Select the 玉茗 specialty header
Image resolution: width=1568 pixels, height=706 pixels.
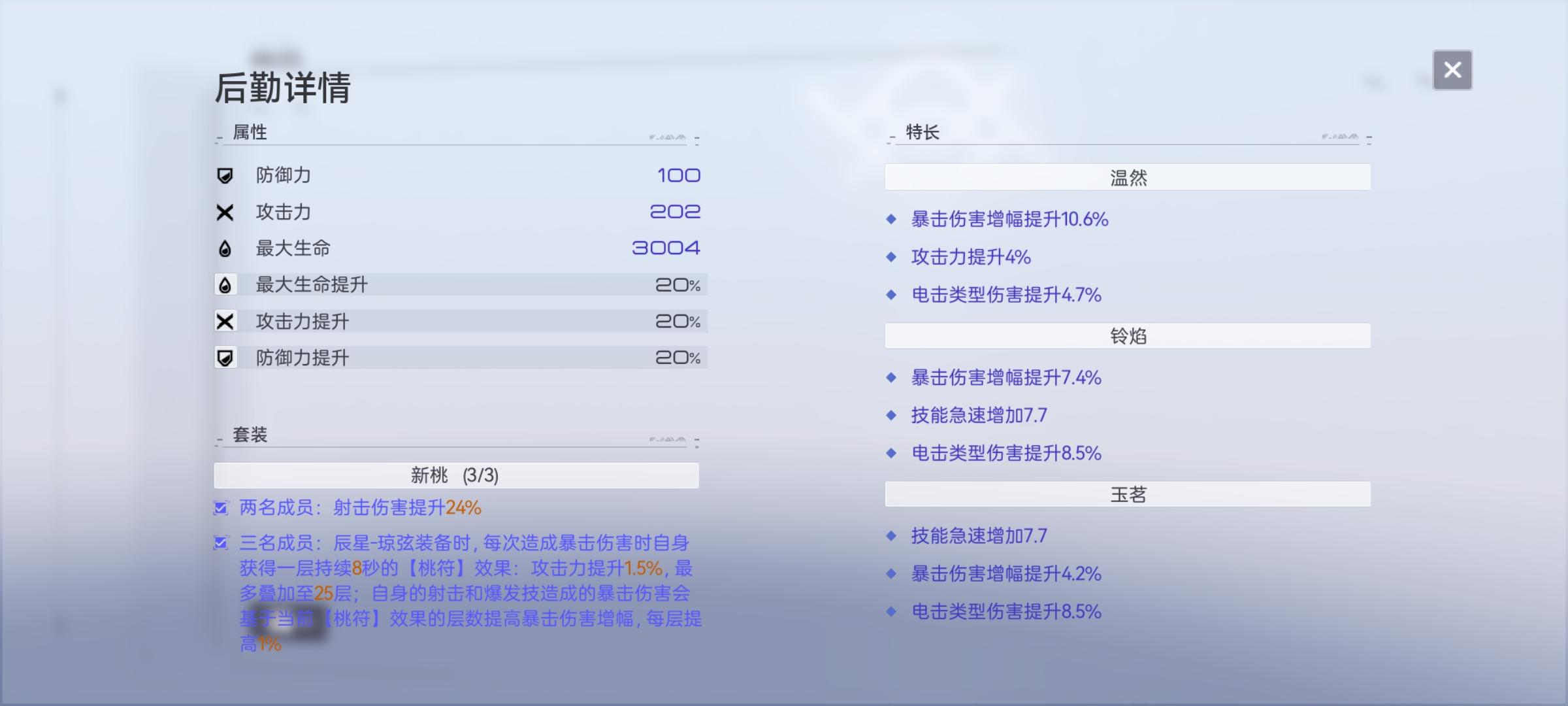pyautogui.click(x=1127, y=495)
